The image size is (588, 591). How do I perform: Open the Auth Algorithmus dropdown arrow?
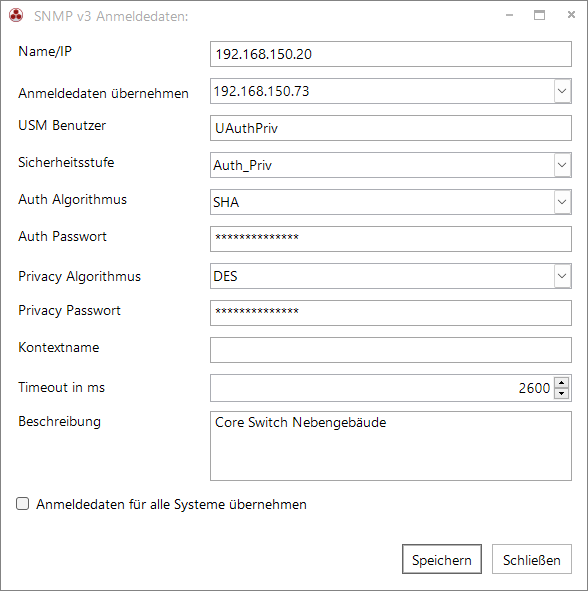coord(562,202)
